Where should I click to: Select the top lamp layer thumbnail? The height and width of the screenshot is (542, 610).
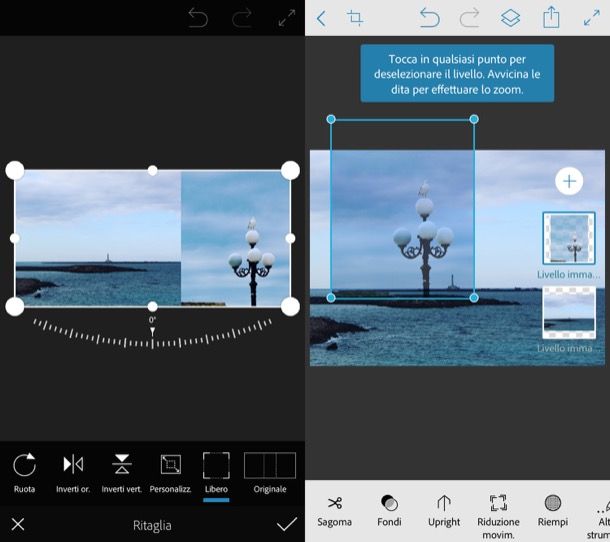tap(569, 238)
